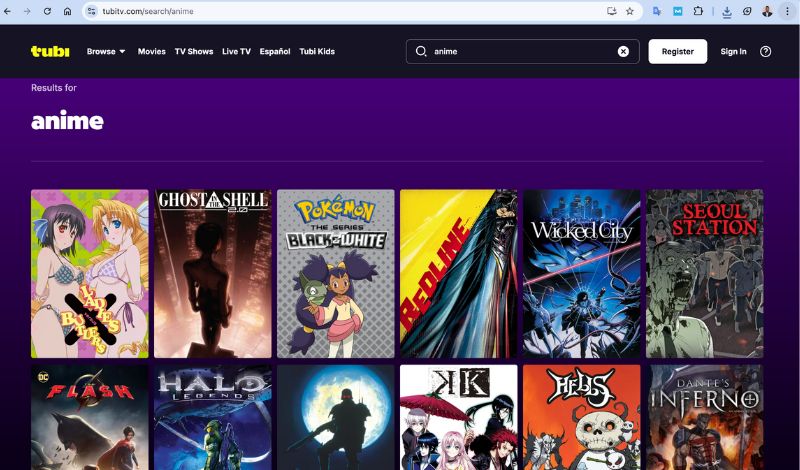800x470 pixels.
Task: Open the Seoul Station poster
Action: pos(705,274)
